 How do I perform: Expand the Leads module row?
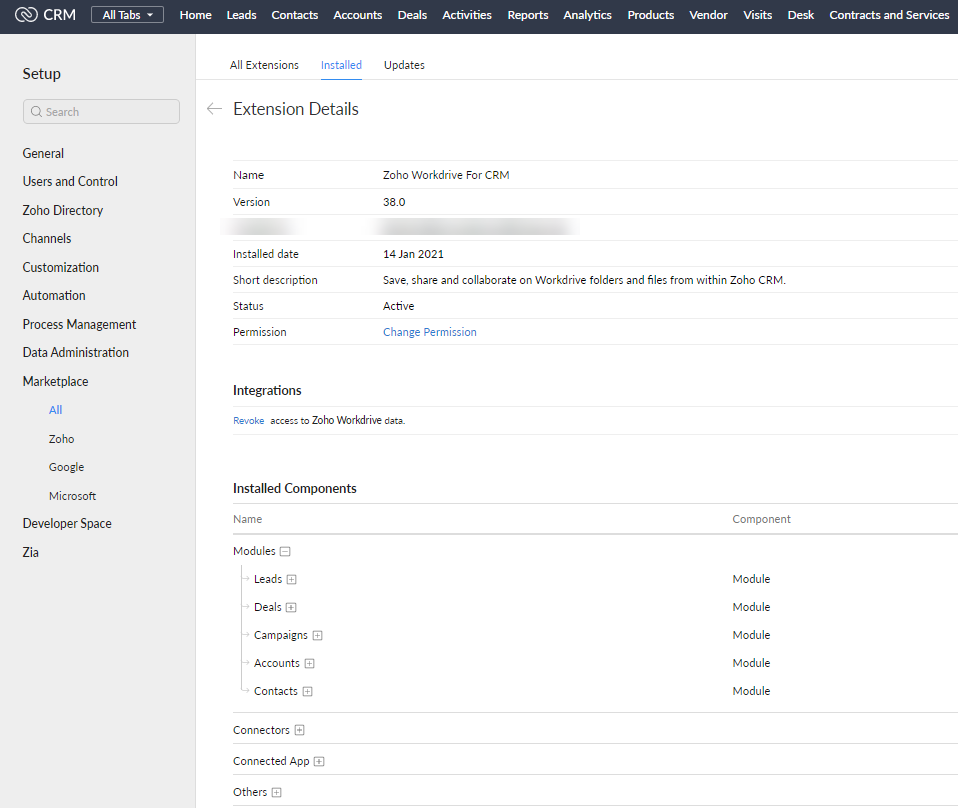291,579
